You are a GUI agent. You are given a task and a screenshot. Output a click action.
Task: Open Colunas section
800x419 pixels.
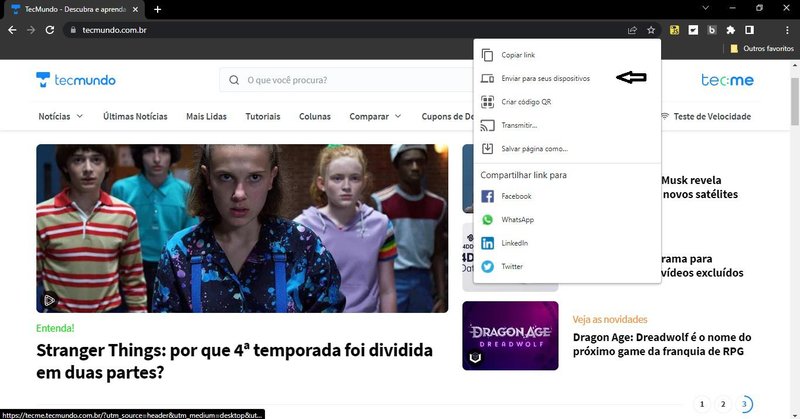315,116
